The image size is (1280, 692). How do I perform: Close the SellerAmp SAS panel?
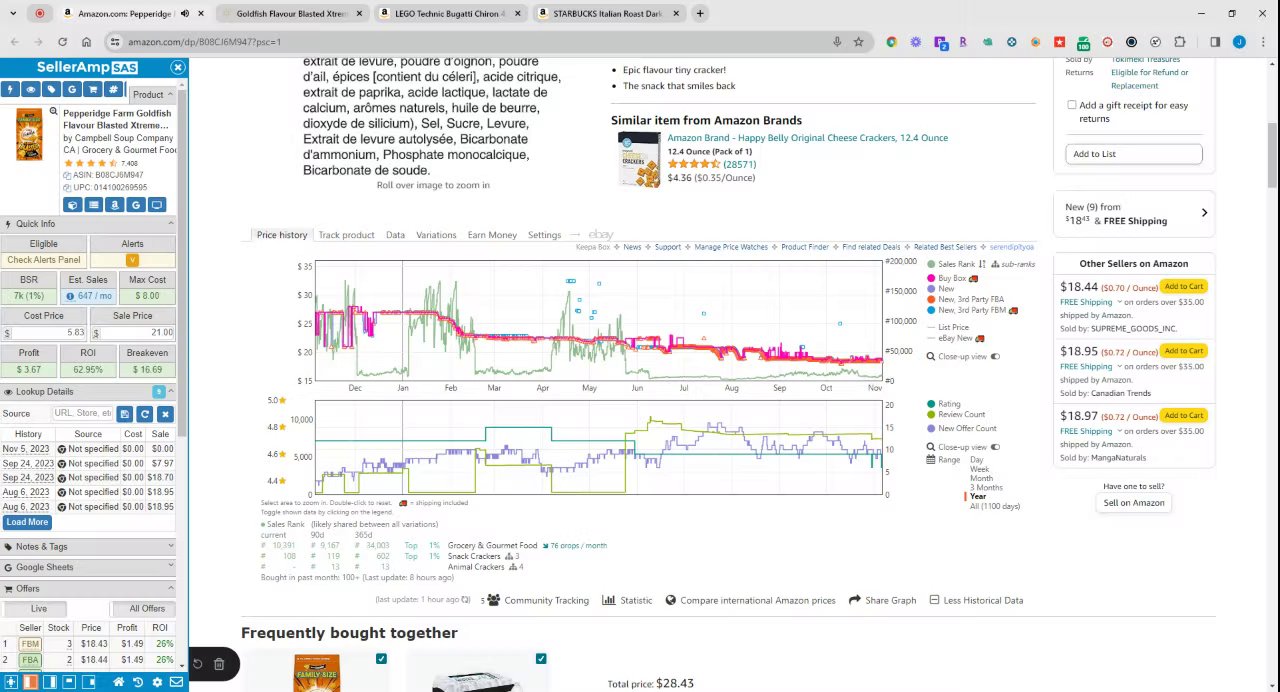[x=177, y=67]
